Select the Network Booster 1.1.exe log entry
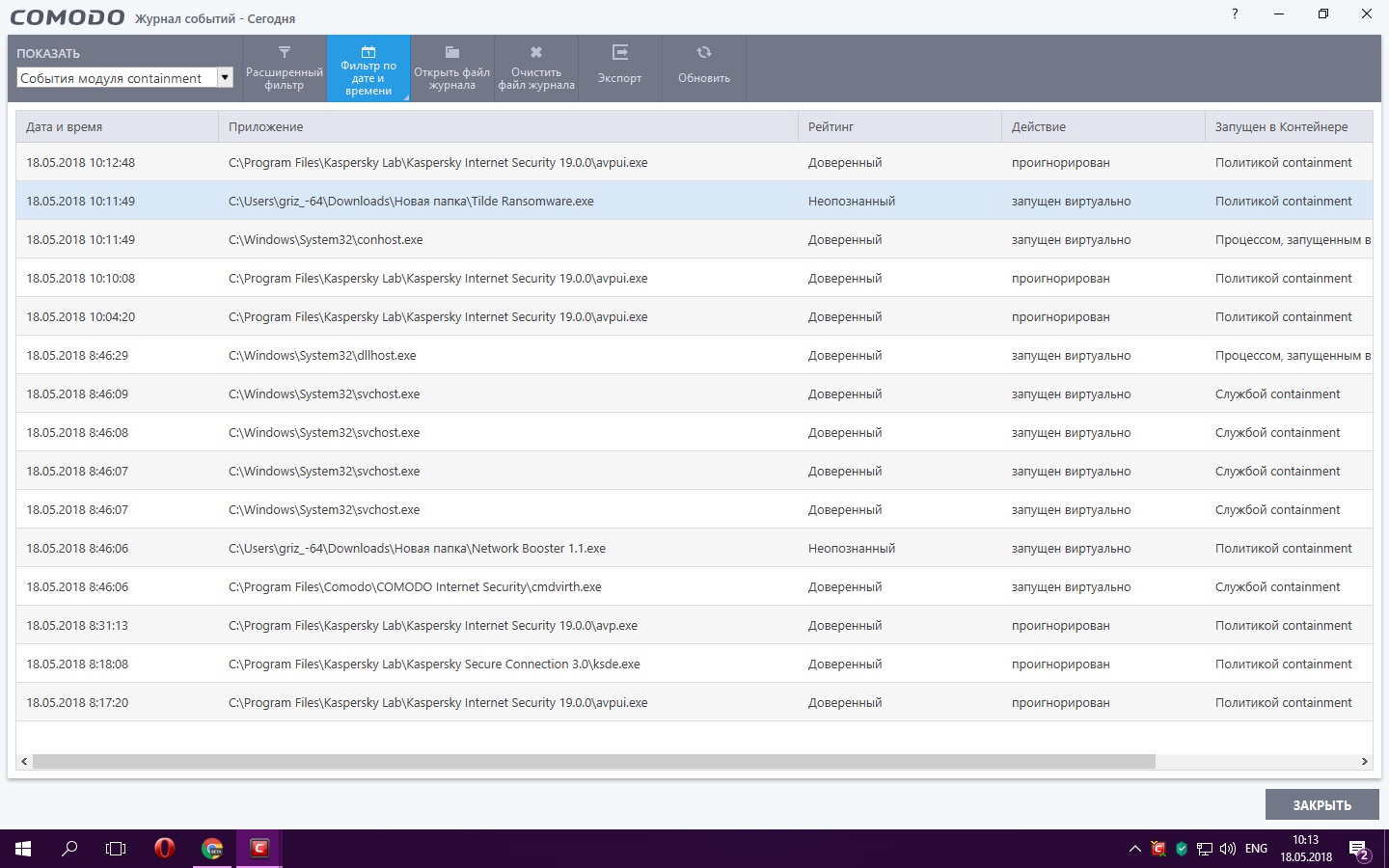This screenshot has width=1389, height=868. [417, 549]
